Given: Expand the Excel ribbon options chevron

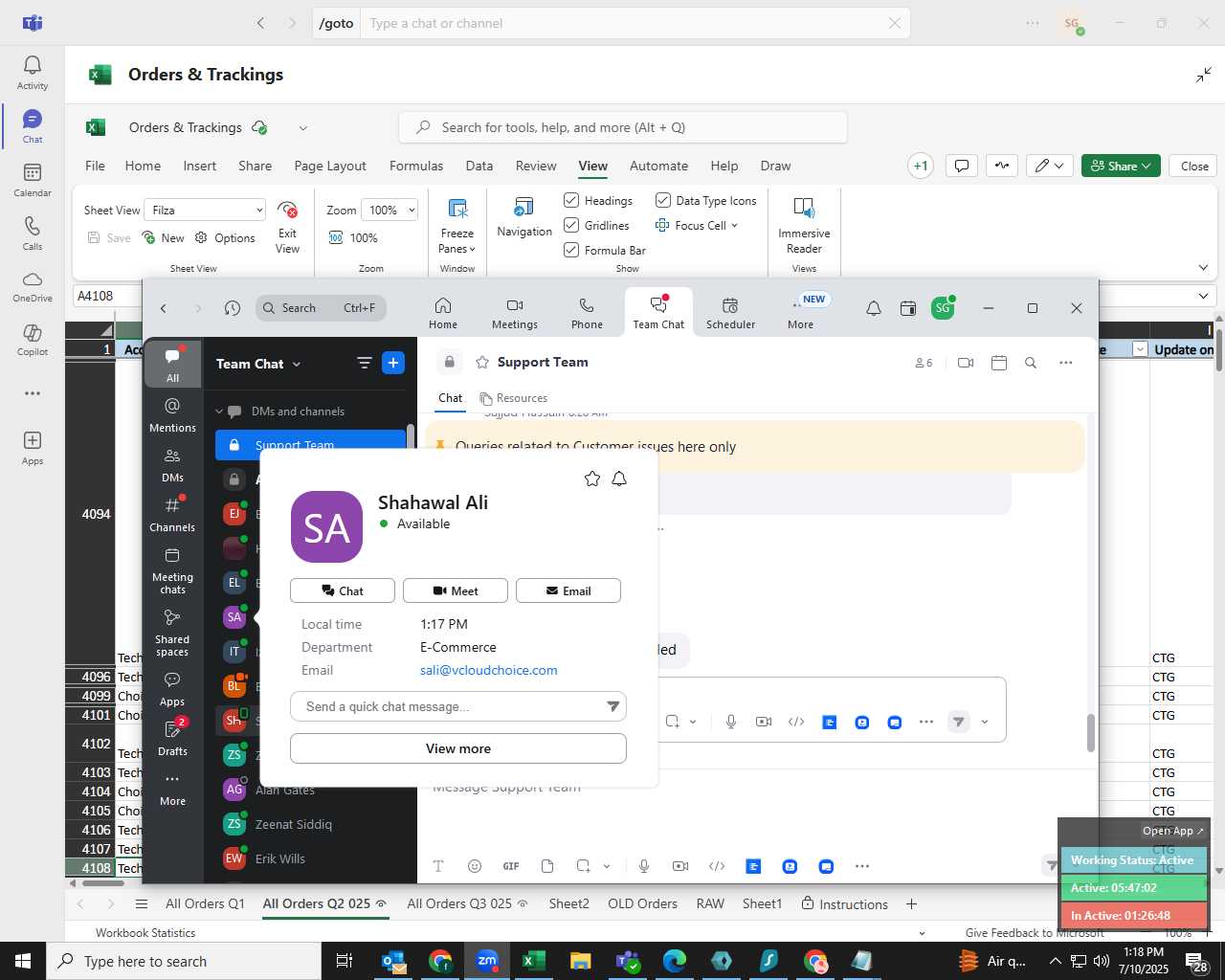Looking at the screenshot, I should point(1203,268).
